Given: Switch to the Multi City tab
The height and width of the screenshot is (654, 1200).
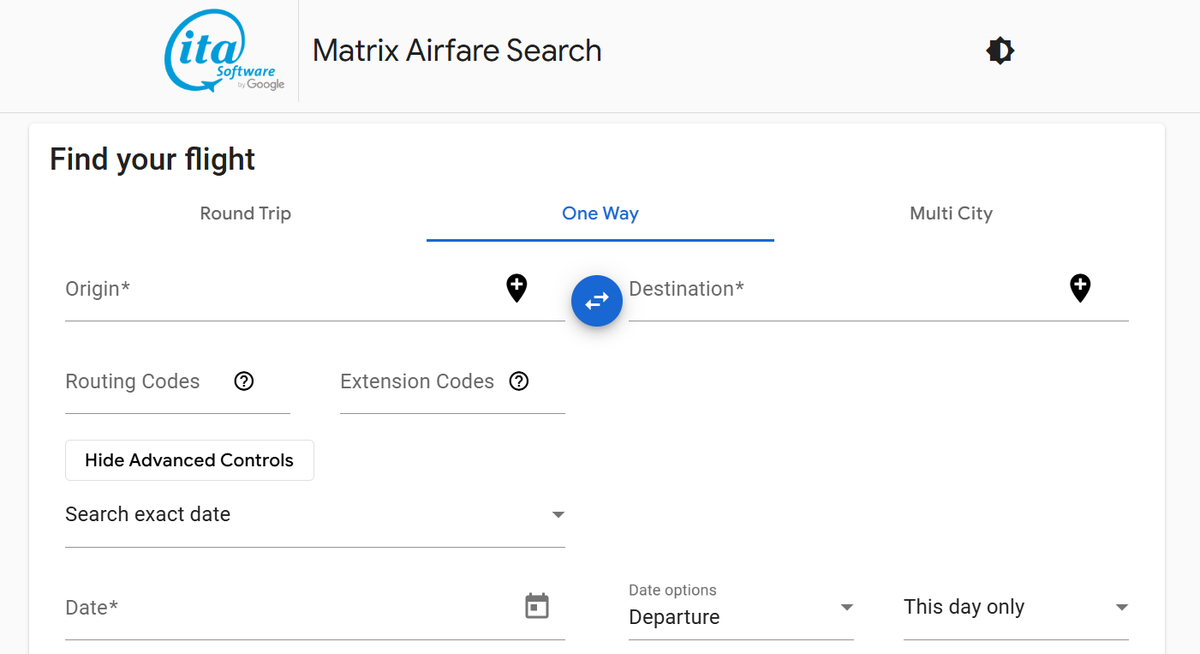Looking at the screenshot, I should click(x=951, y=213).
